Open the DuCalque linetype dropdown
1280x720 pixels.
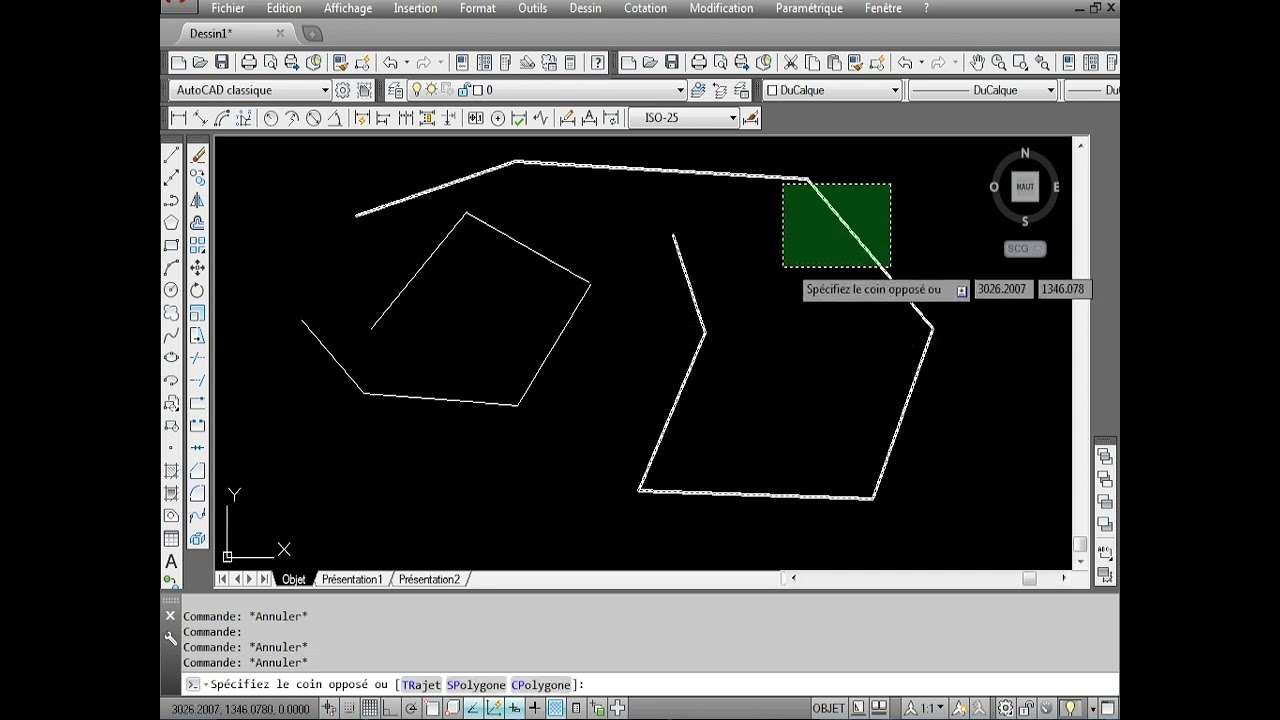(1050, 90)
